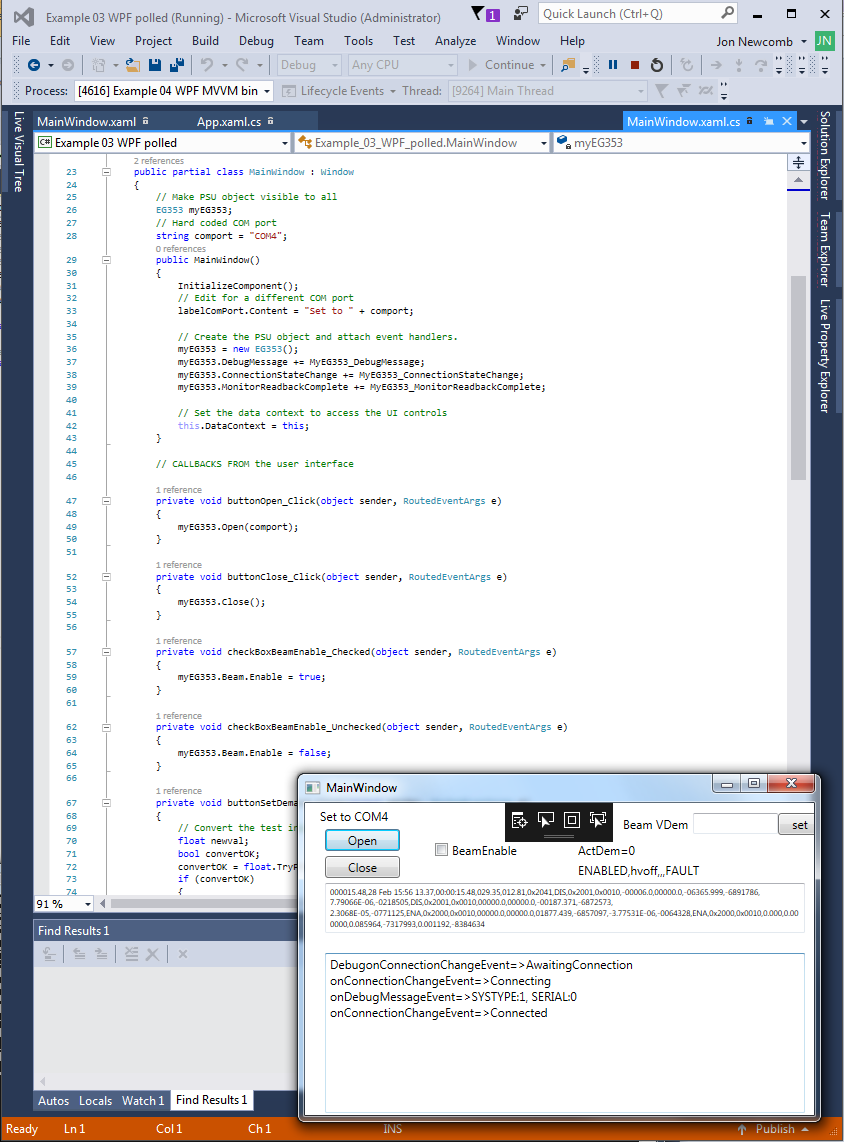
Task: Collapse checkBoxBeamEnable_Unchecked at line 62
Action: click(x=106, y=728)
